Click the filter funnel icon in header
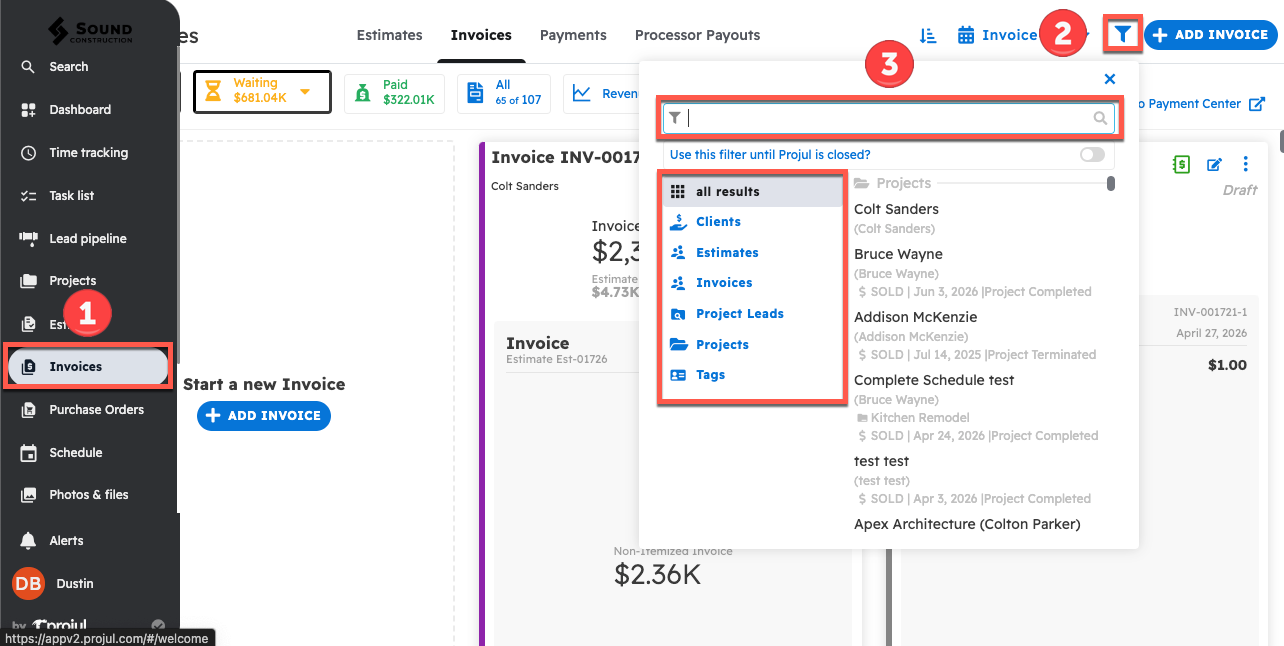 click(1124, 35)
